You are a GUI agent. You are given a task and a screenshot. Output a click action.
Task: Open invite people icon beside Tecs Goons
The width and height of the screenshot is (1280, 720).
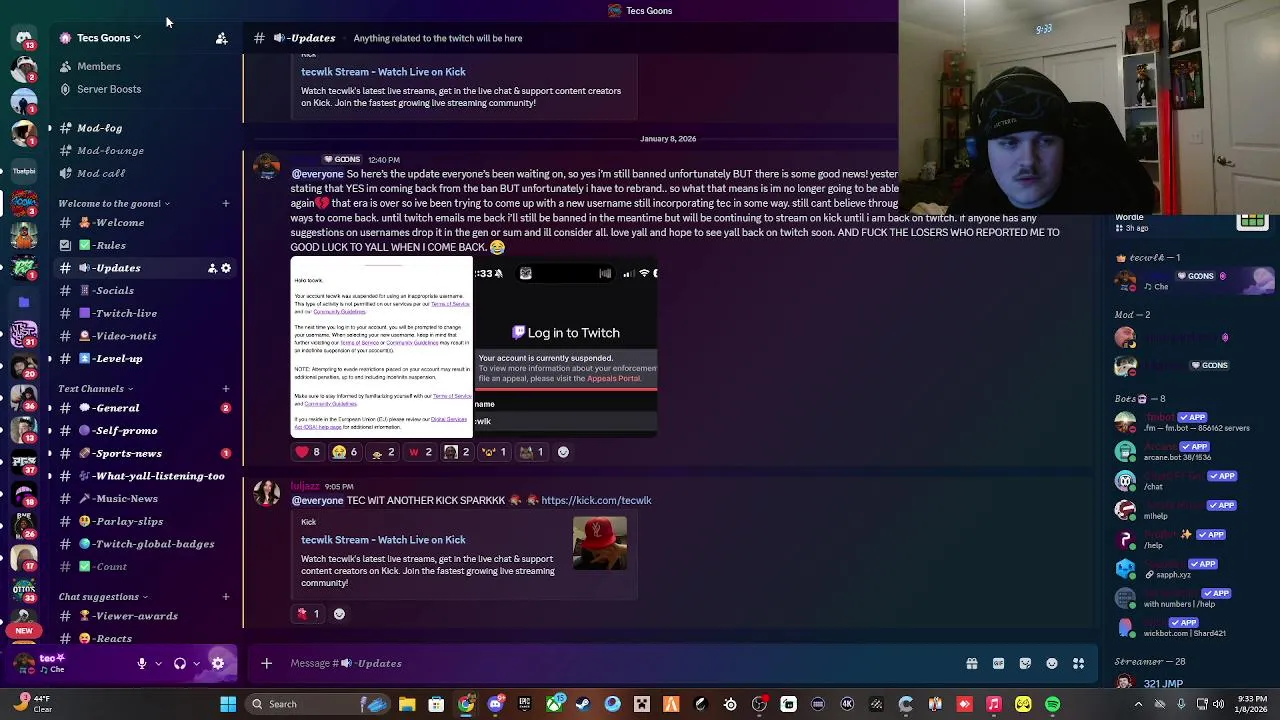point(221,38)
